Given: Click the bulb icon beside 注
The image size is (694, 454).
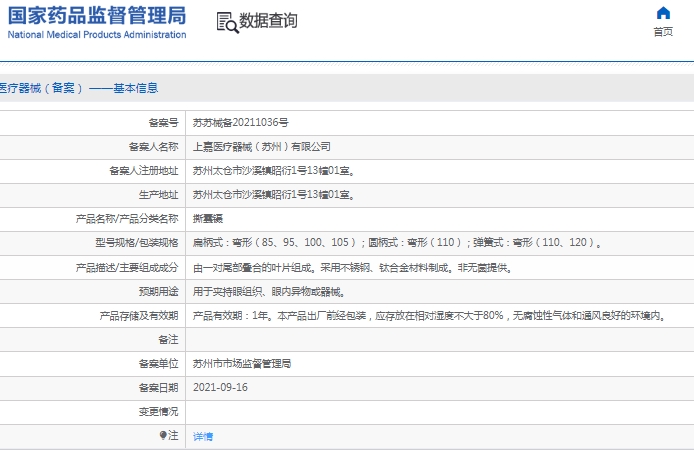Looking at the screenshot, I should point(163,435).
